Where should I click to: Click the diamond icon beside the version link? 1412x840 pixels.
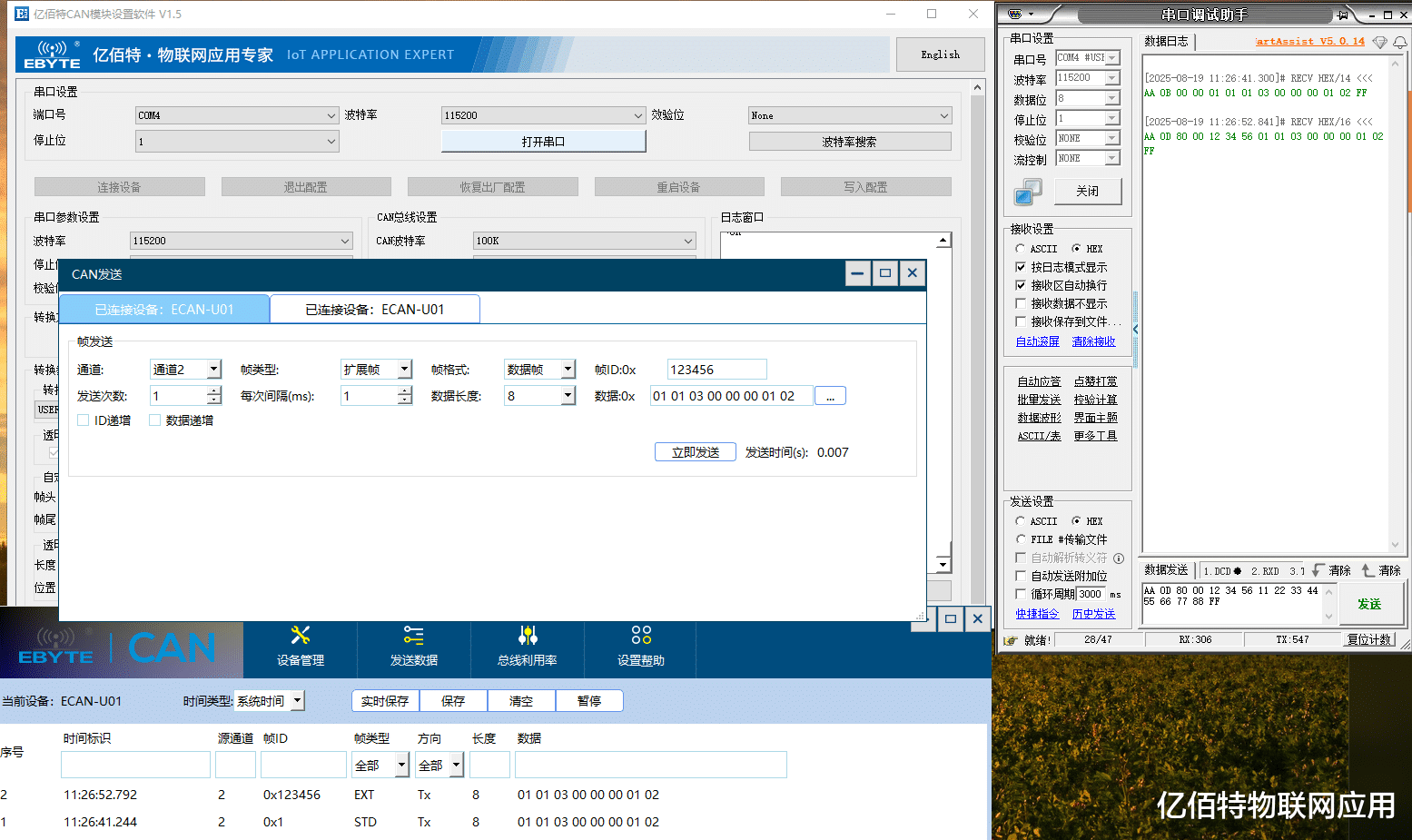[x=1380, y=42]
